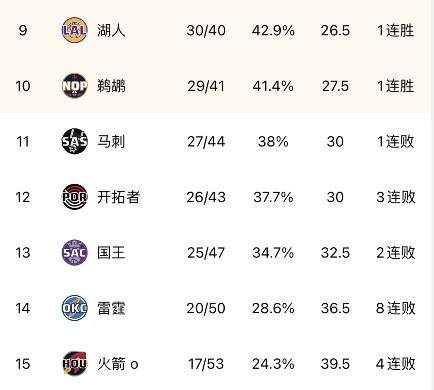434x390 pixels.
Task: Click the Kings SAC team logo
Action: pos(75,253)
